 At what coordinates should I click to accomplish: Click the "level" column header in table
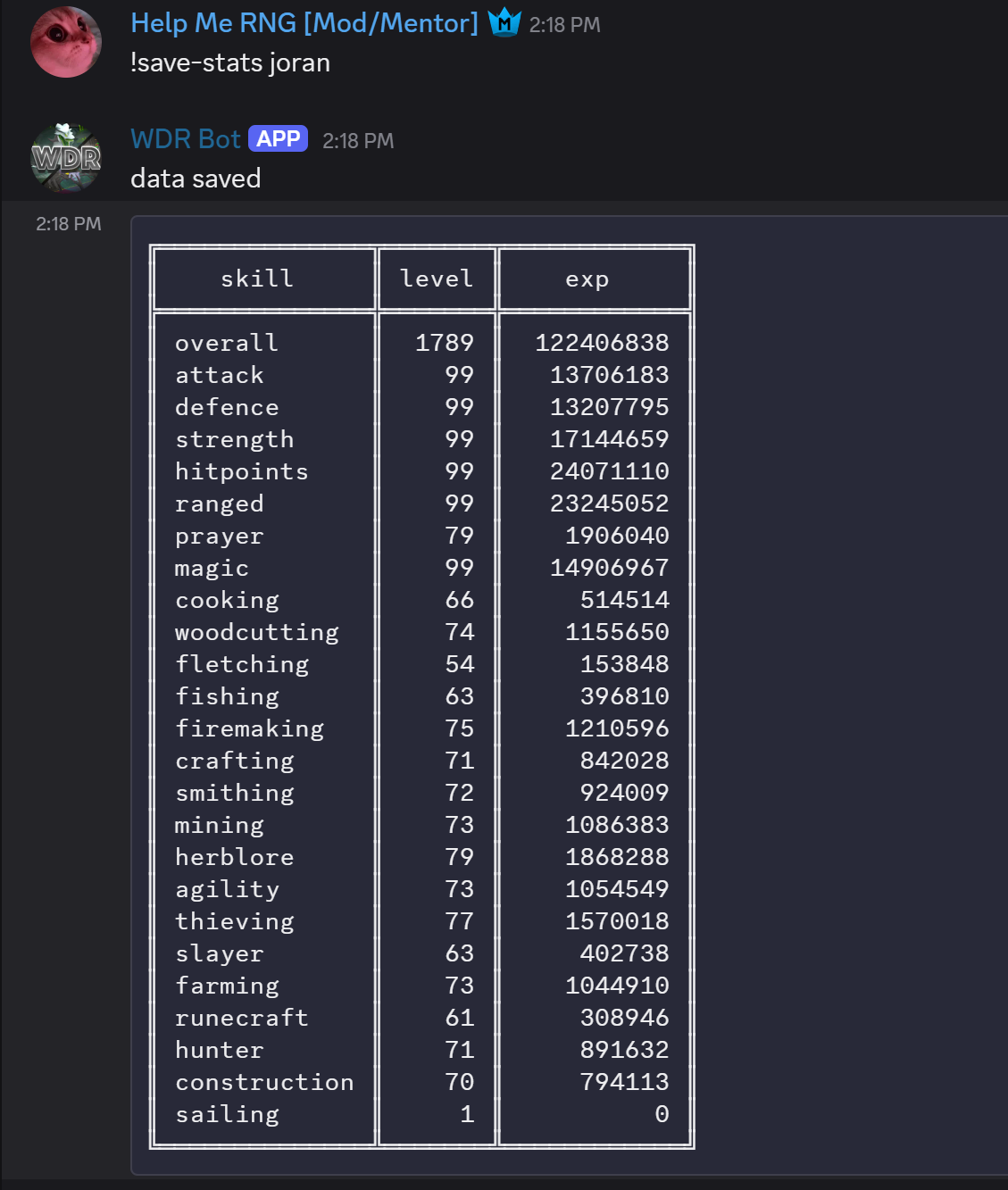click(436, 279)
